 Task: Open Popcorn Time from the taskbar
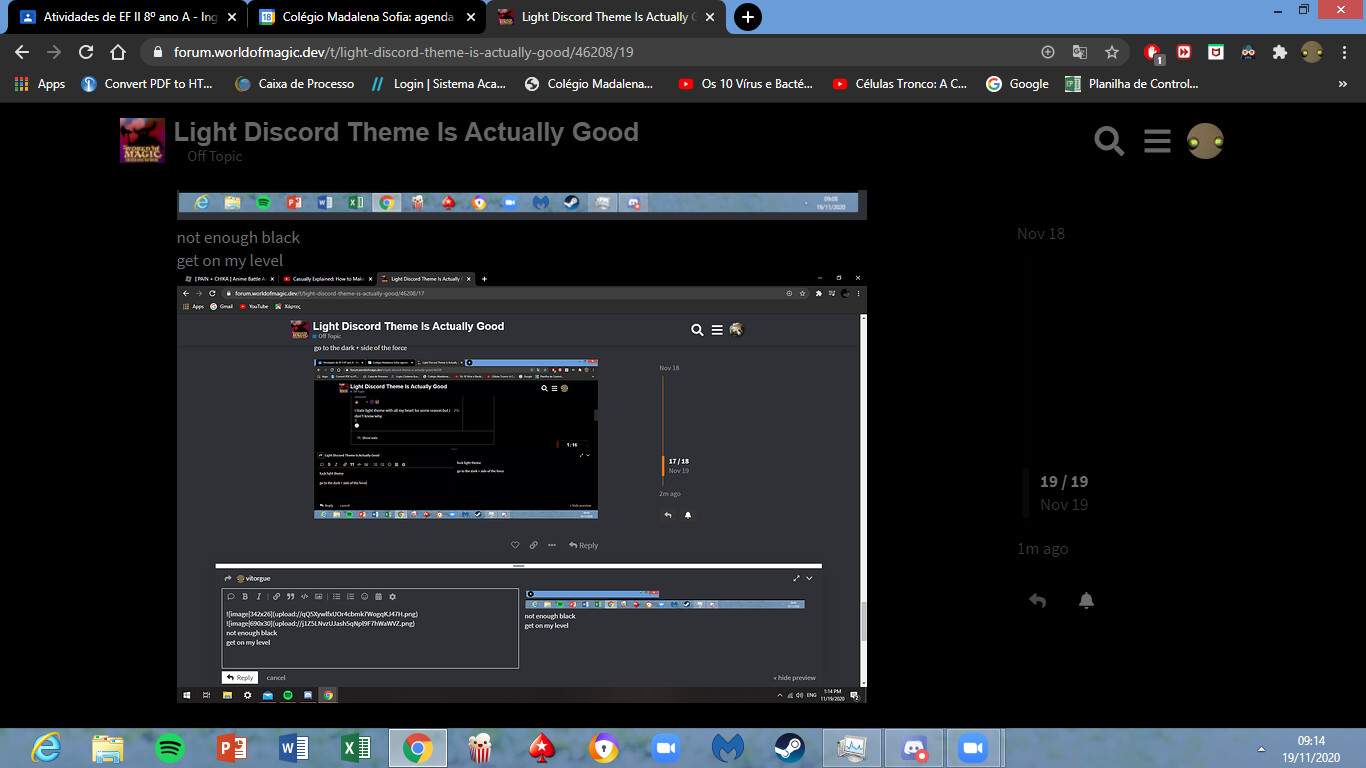480,748
